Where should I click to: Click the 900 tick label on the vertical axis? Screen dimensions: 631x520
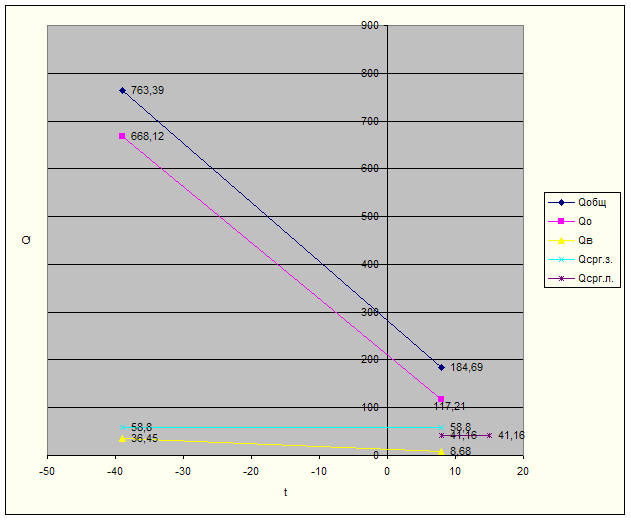369,25
